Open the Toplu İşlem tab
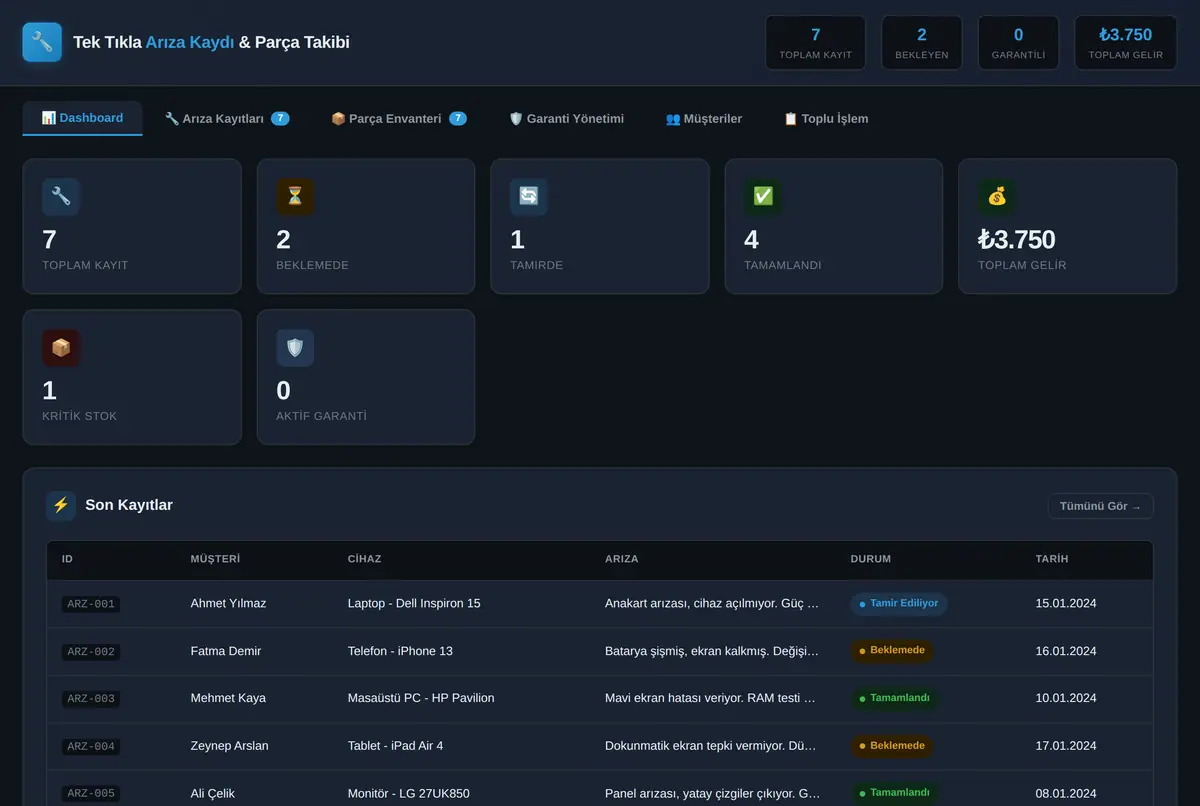Viewport: 1200px width, 806px height. 826,118
